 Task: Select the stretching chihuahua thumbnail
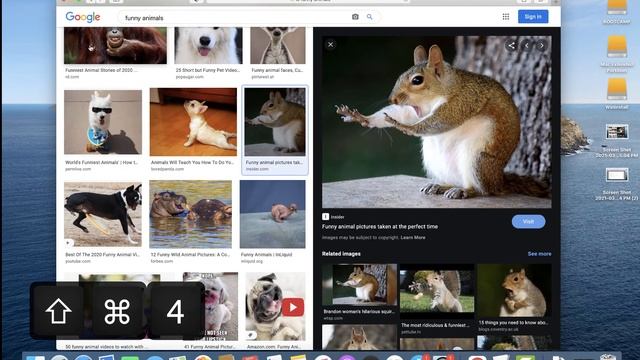pyautogui.click(x=193, y=122)
